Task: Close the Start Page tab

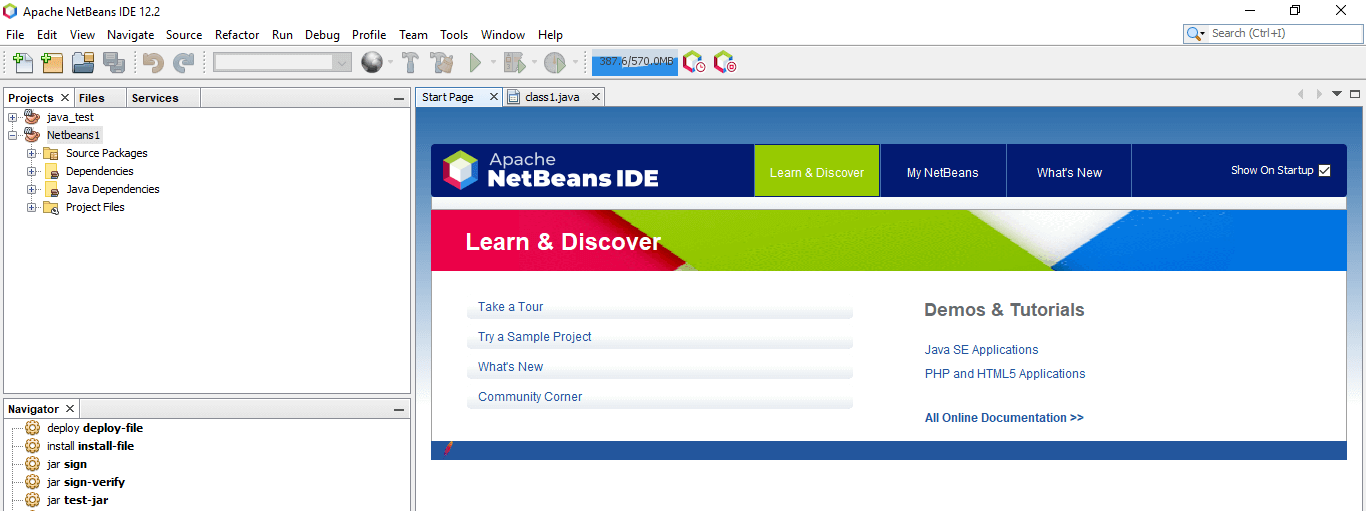Action: click(x=493, y=97)
